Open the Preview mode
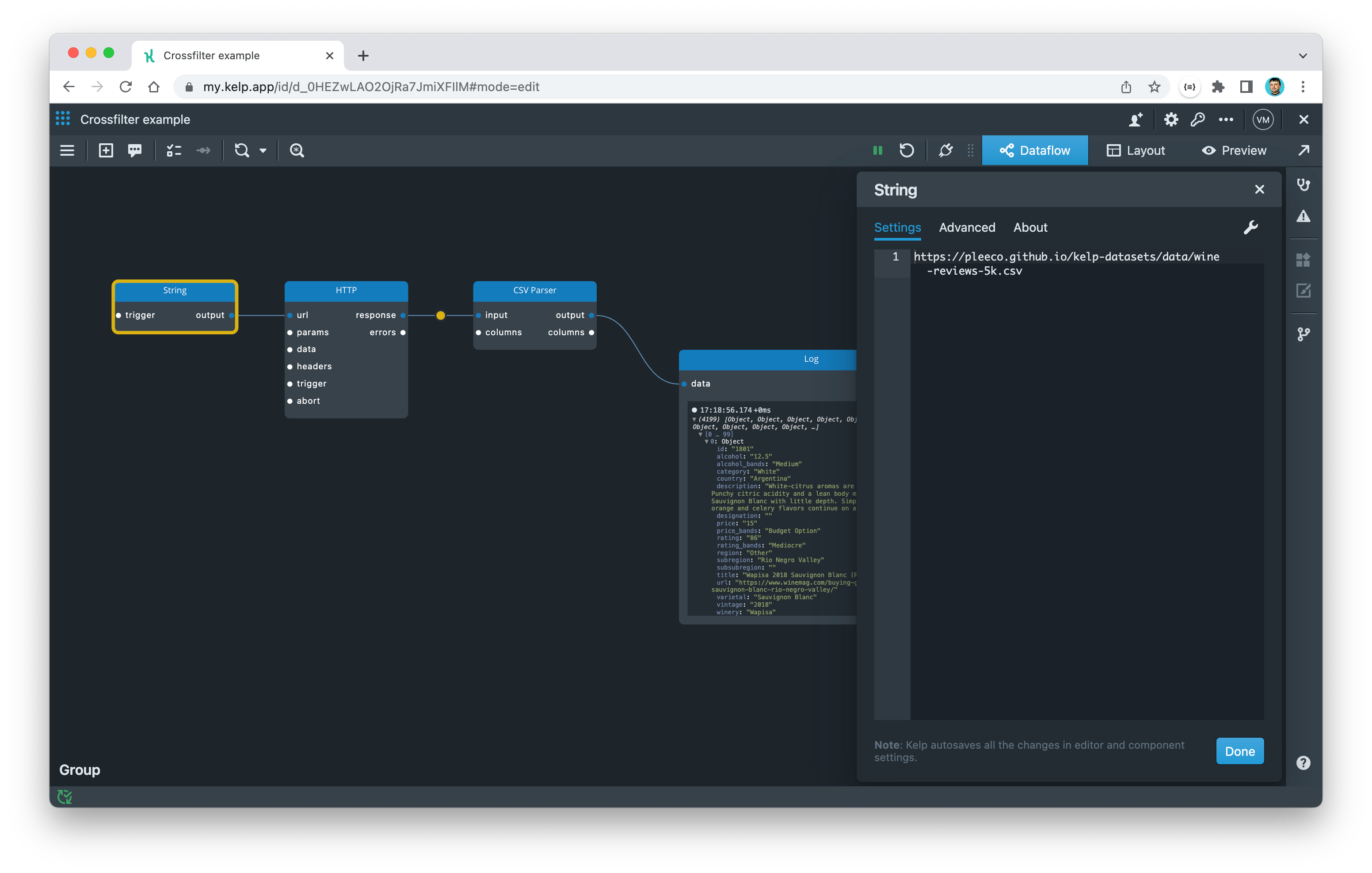Image resolution: width=1372 pixels, height=873 pixels. pyautogui.click(x=1234, y=150)
